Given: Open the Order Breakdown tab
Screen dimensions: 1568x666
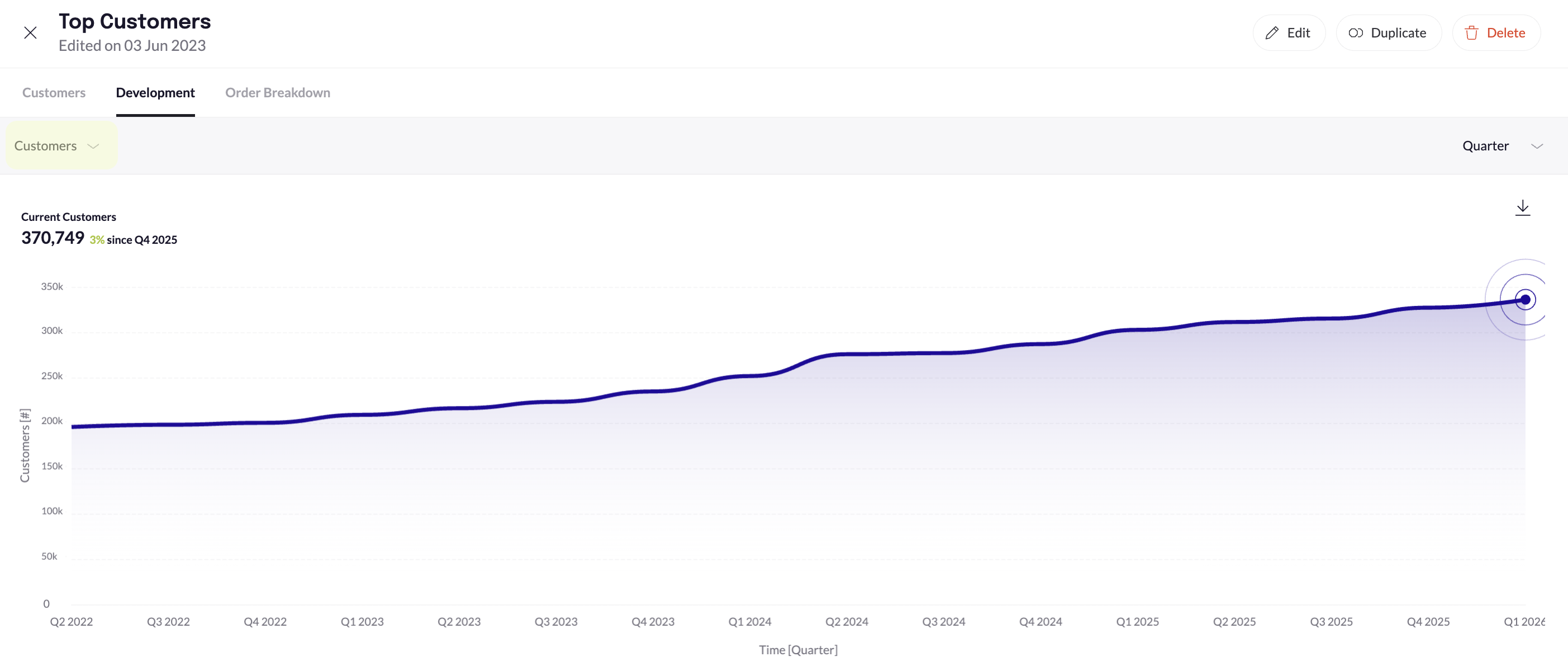Looking at the screenshot, I should coord(278,93).
